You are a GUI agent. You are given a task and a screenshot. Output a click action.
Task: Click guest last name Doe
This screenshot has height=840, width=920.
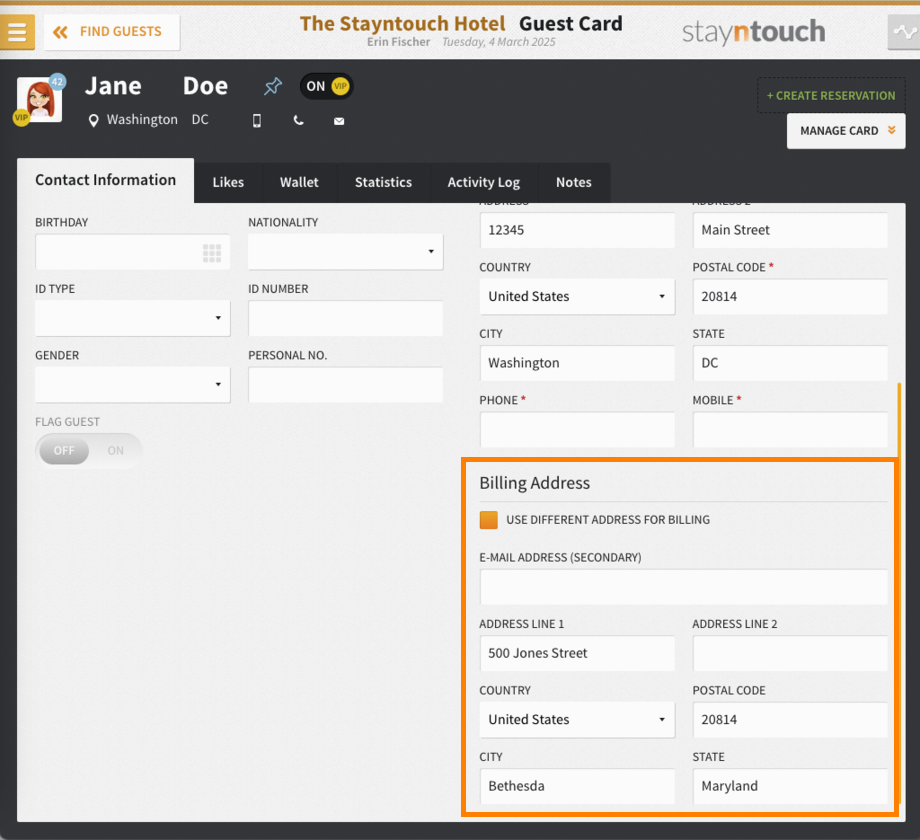pyautogui.click(x=205, y=86)
